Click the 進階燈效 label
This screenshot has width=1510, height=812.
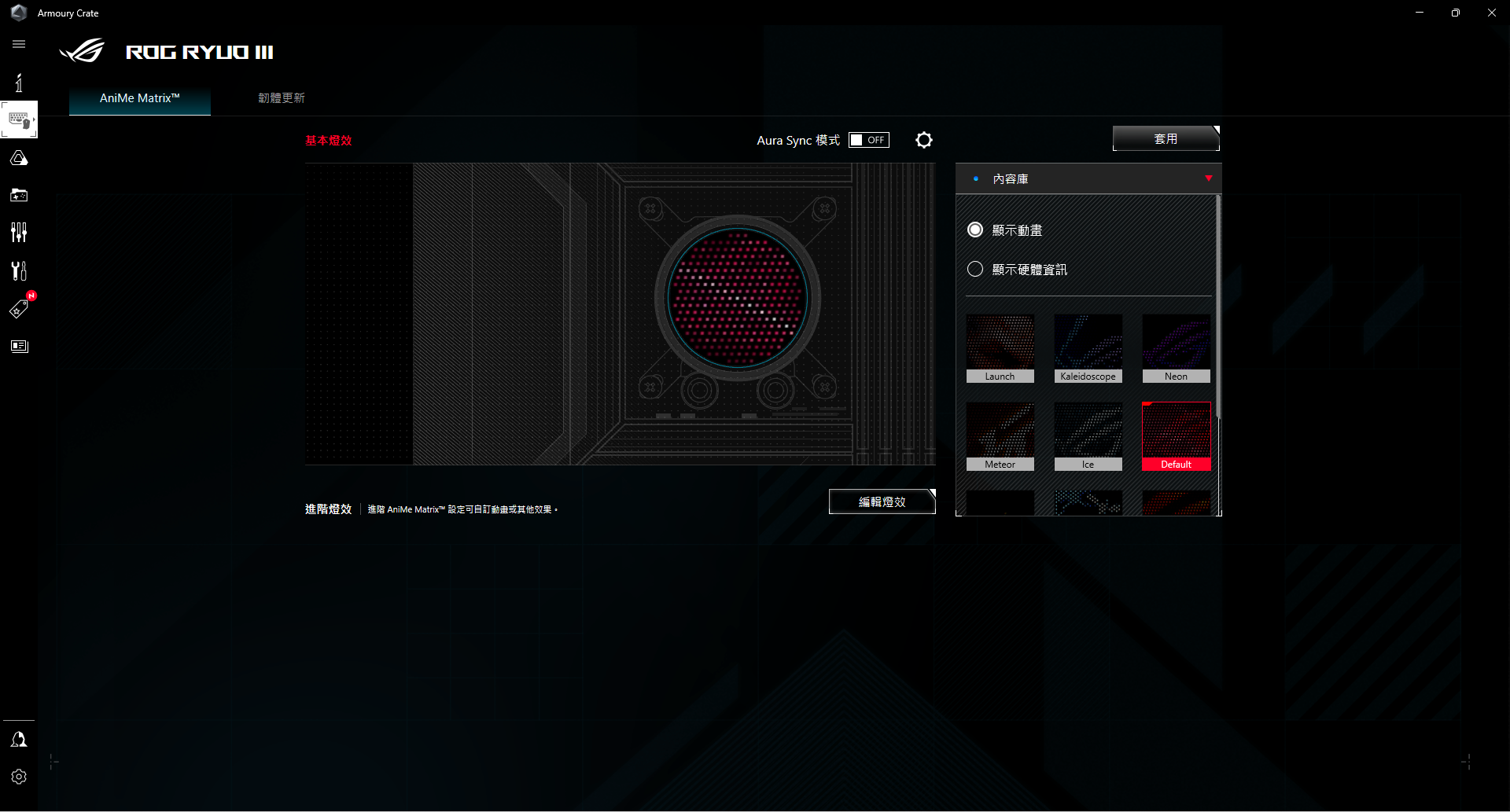328,509
